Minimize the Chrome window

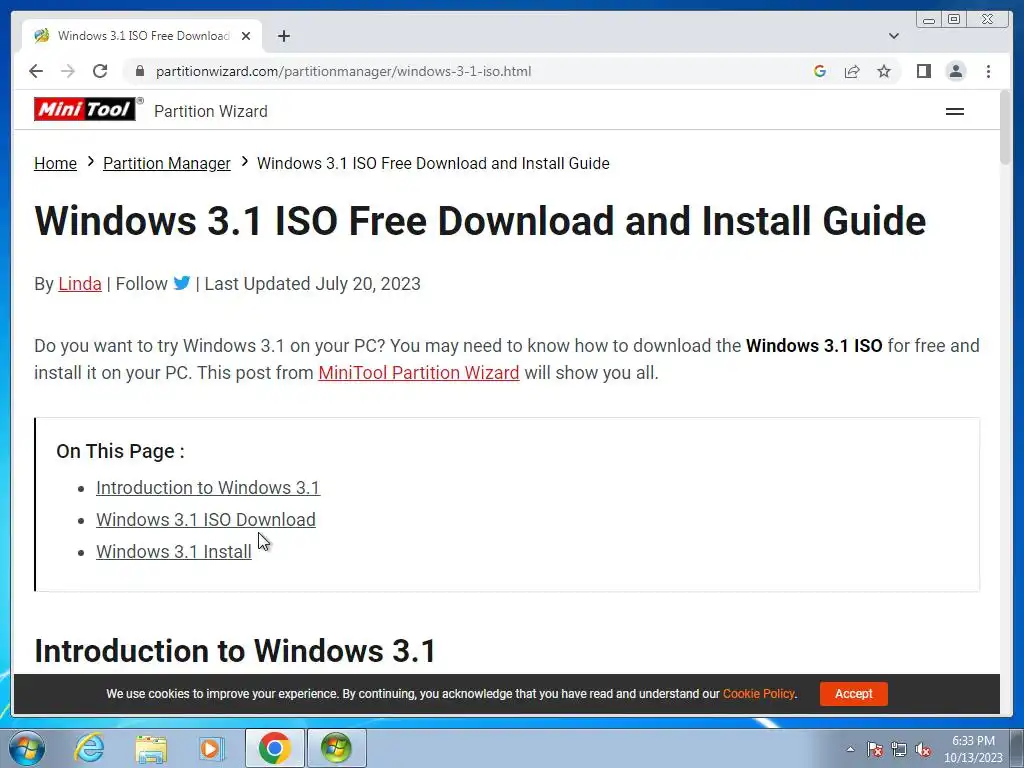tap(929, 20)
